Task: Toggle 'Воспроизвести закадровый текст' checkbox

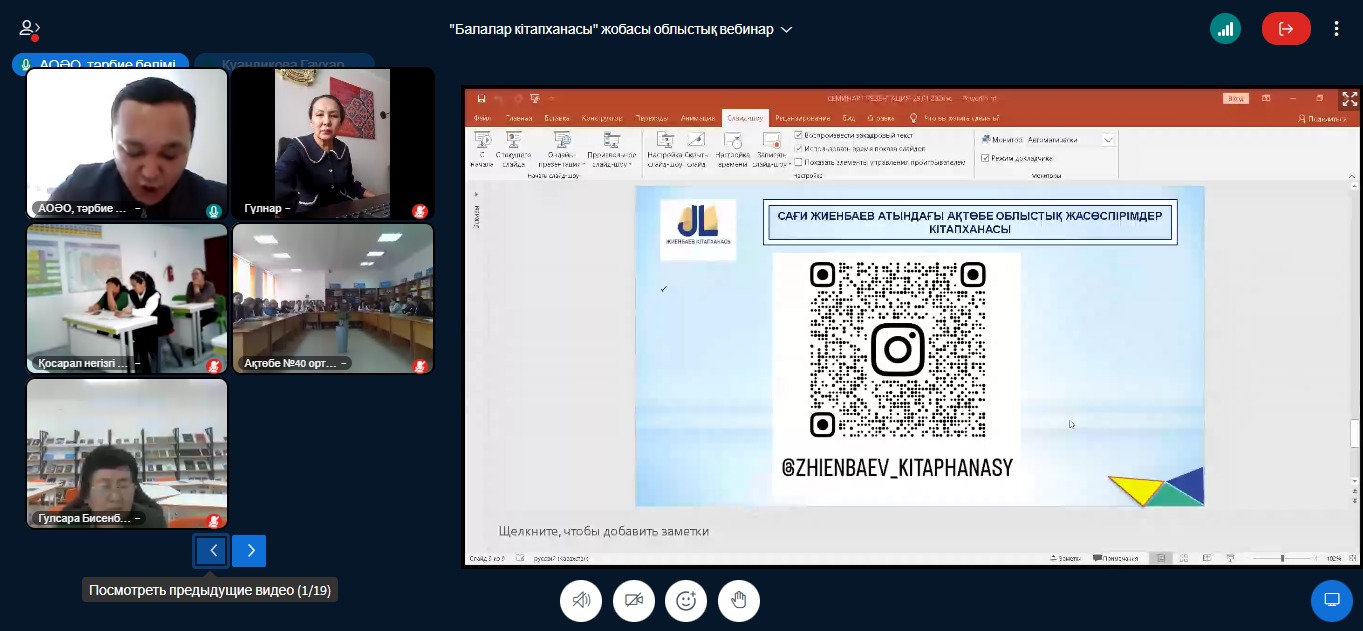Action: point(798,135)
